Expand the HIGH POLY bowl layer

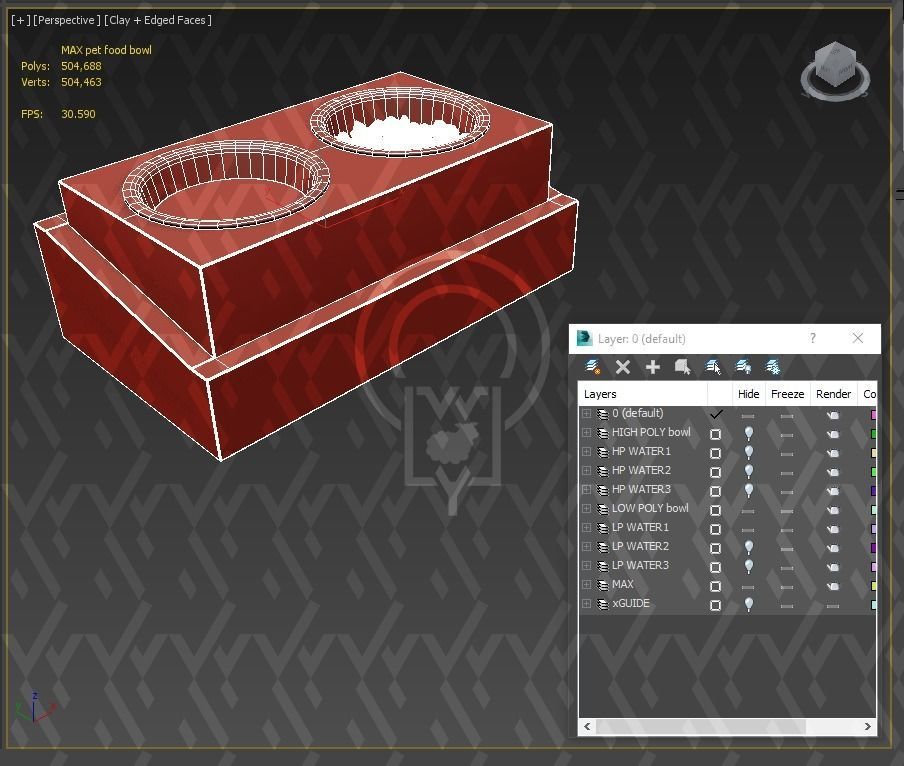[586, 433]
